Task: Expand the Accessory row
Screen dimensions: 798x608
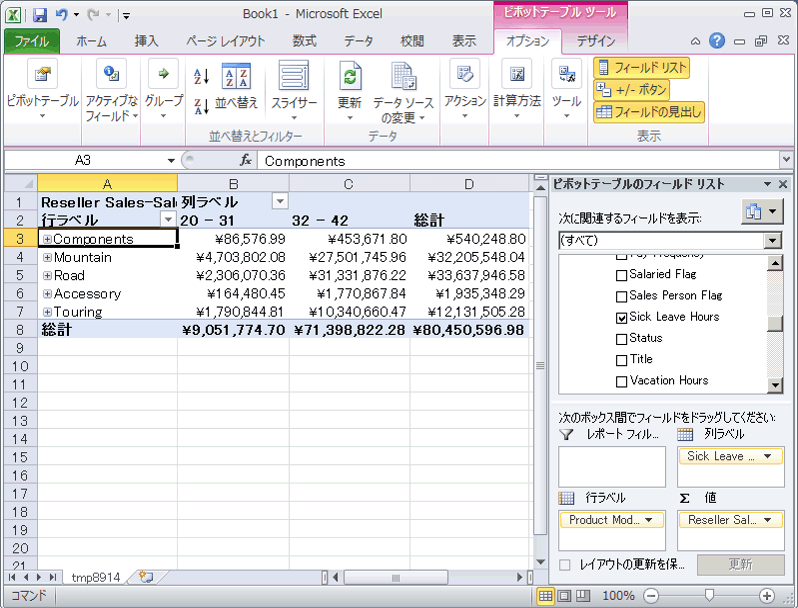Action: pos(47,294)
